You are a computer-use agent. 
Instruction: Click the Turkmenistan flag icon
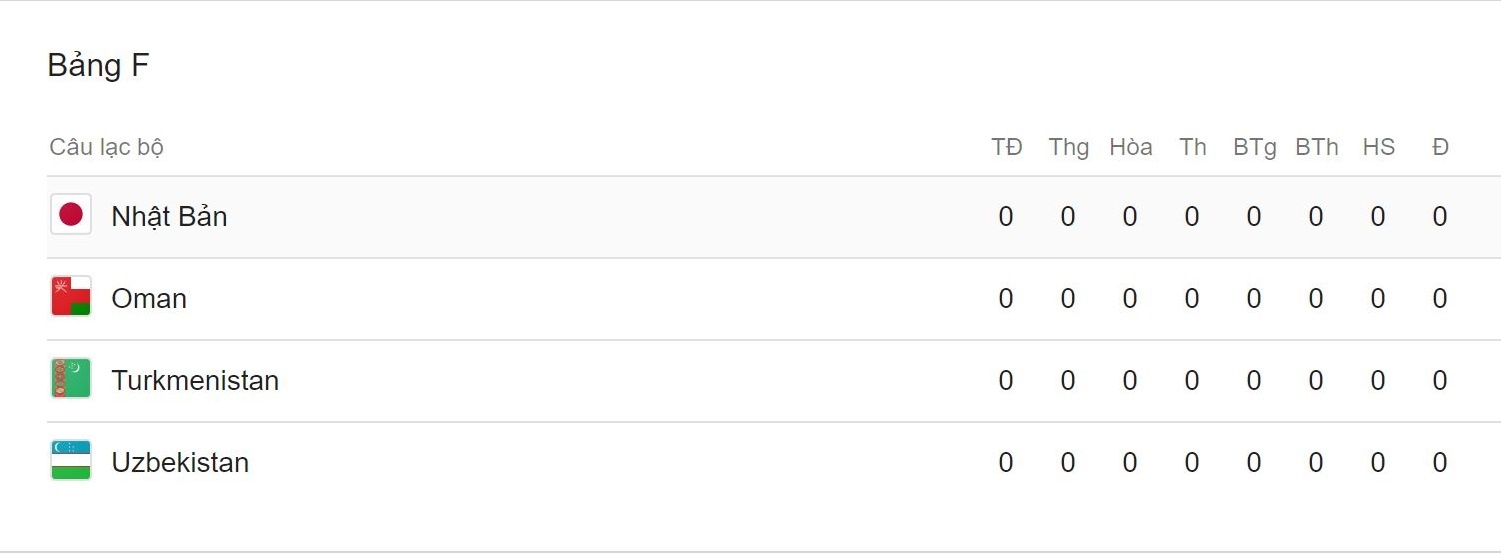click(x=71, y=379)
